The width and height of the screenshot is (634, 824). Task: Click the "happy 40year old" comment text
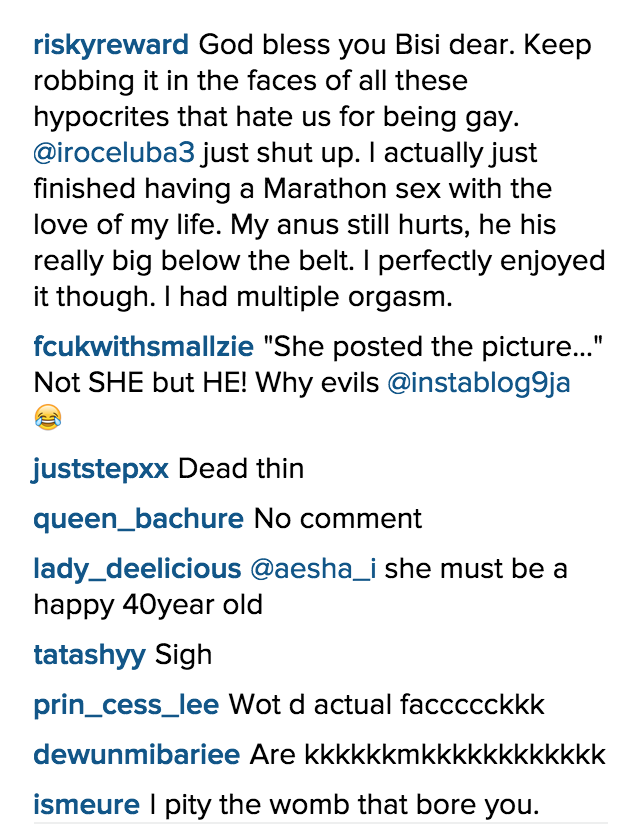point(148,604)
